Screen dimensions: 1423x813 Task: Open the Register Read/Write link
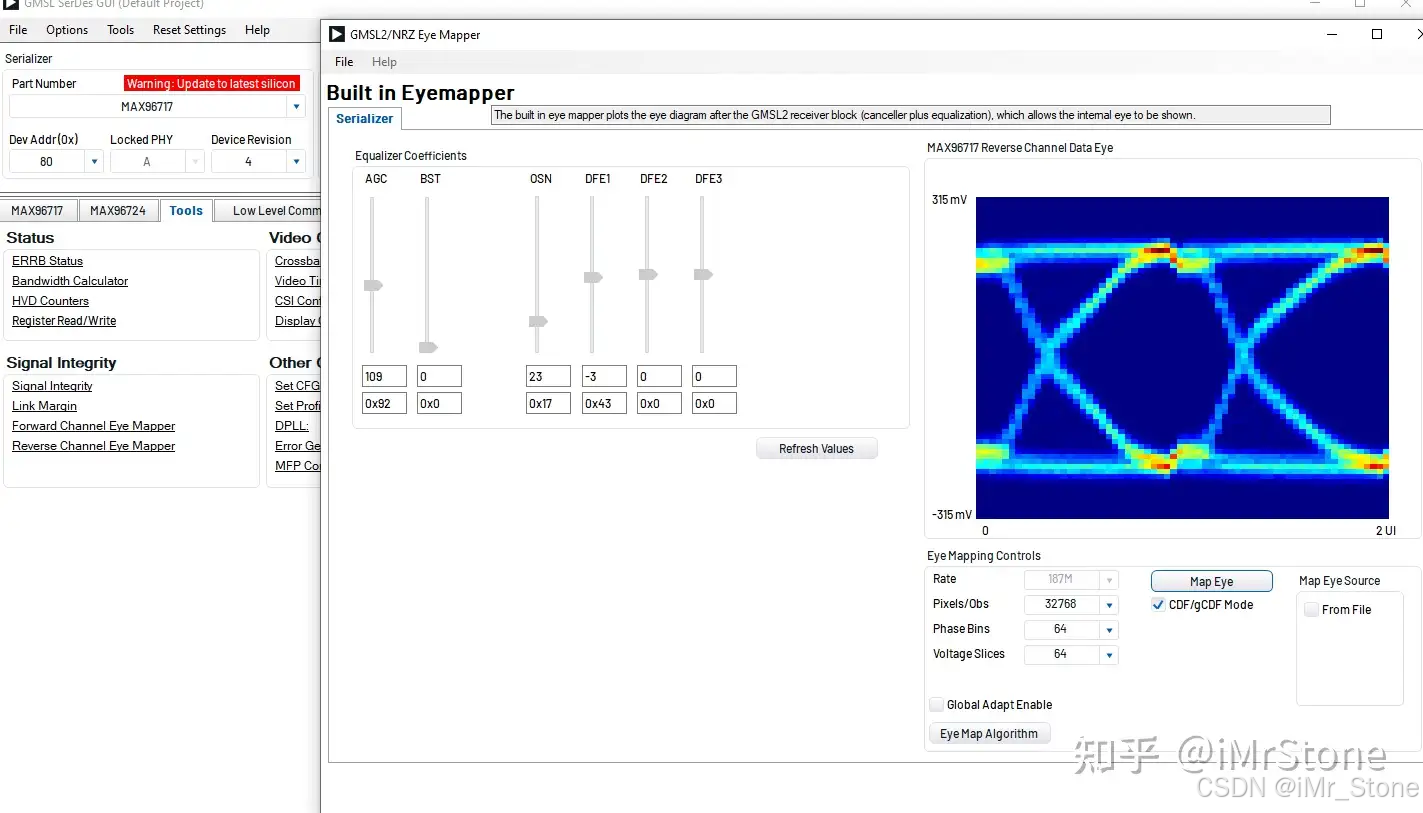pos(64,321)
